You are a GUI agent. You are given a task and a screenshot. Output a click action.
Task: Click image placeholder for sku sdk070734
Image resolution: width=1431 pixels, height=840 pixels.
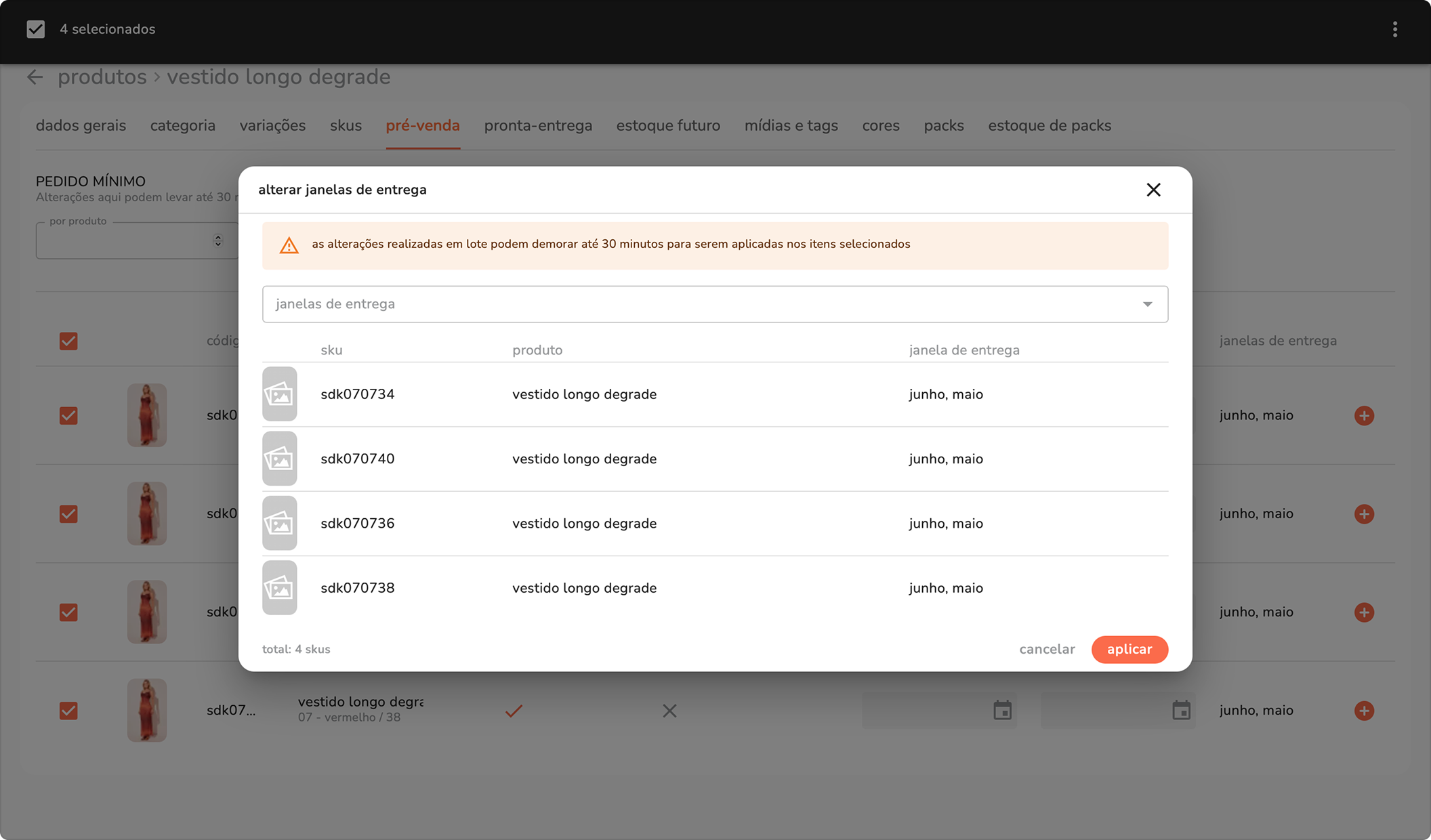280,394
